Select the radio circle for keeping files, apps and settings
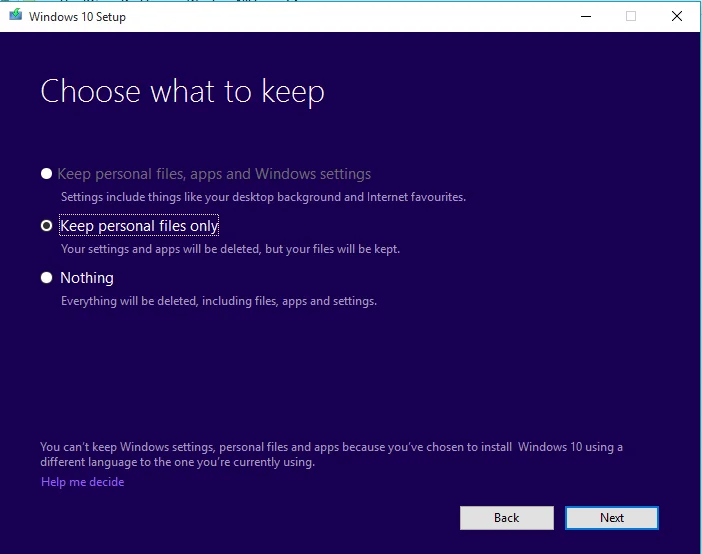The width and height of the screenshot is (702, 554). coord(46,174)
